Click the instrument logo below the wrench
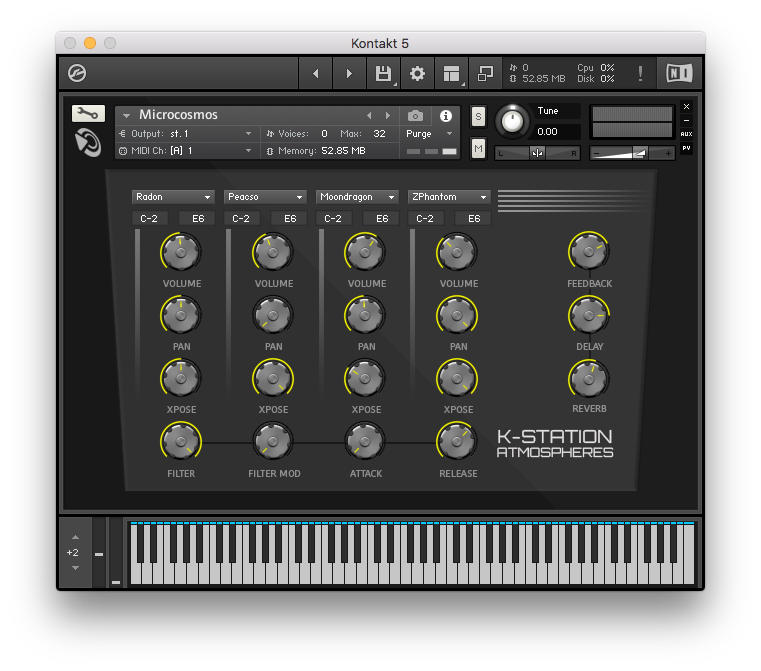Viewport: 761px width, 671px height. (88, 142)
